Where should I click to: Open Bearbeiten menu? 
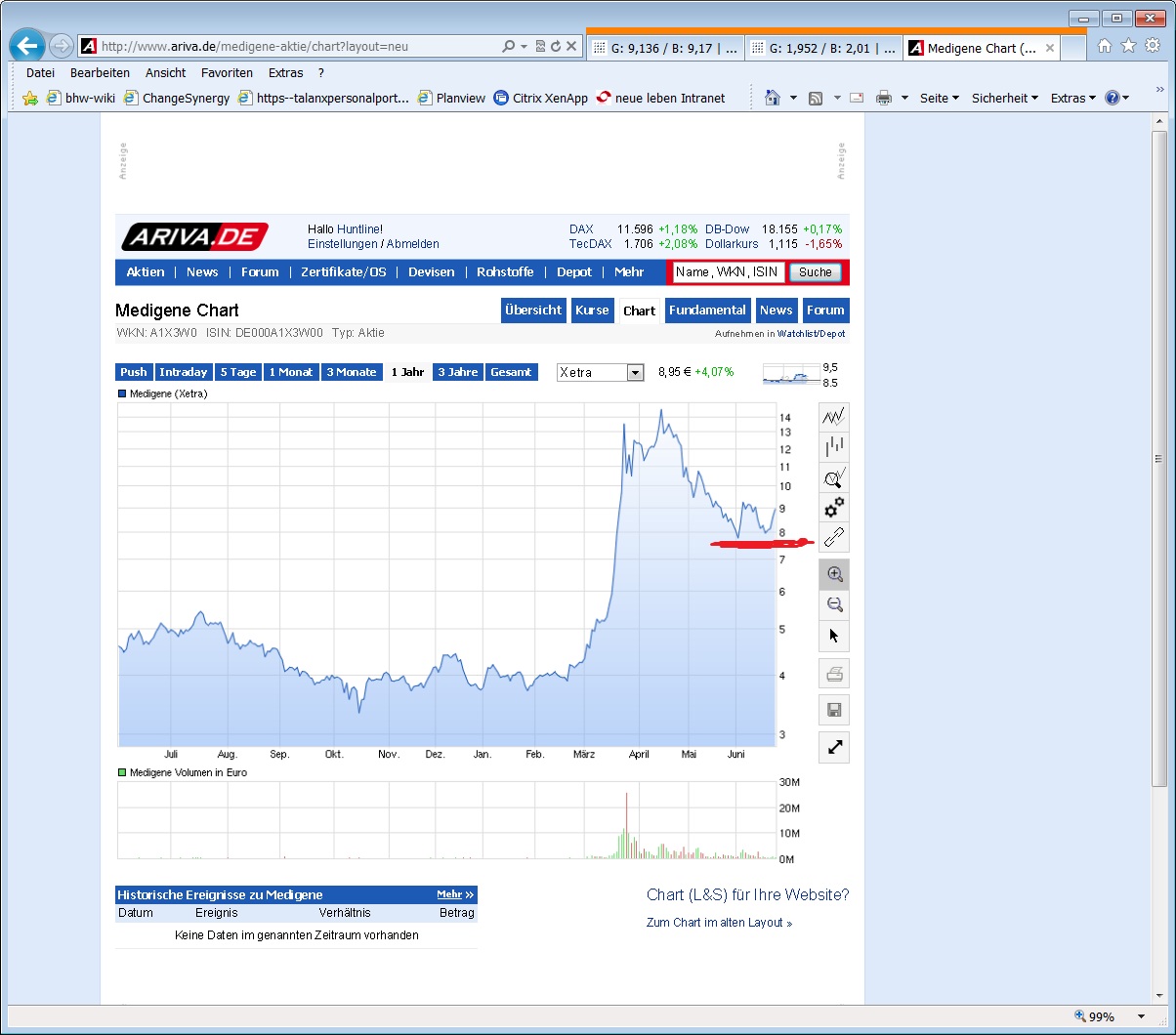[100, 73]
